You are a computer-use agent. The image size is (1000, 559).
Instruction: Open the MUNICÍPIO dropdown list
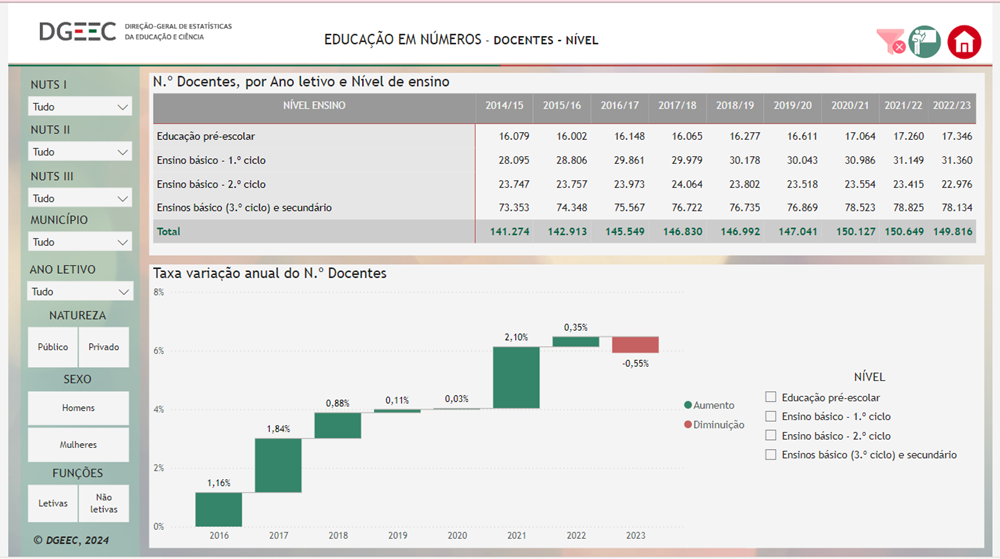click(80, 242)
